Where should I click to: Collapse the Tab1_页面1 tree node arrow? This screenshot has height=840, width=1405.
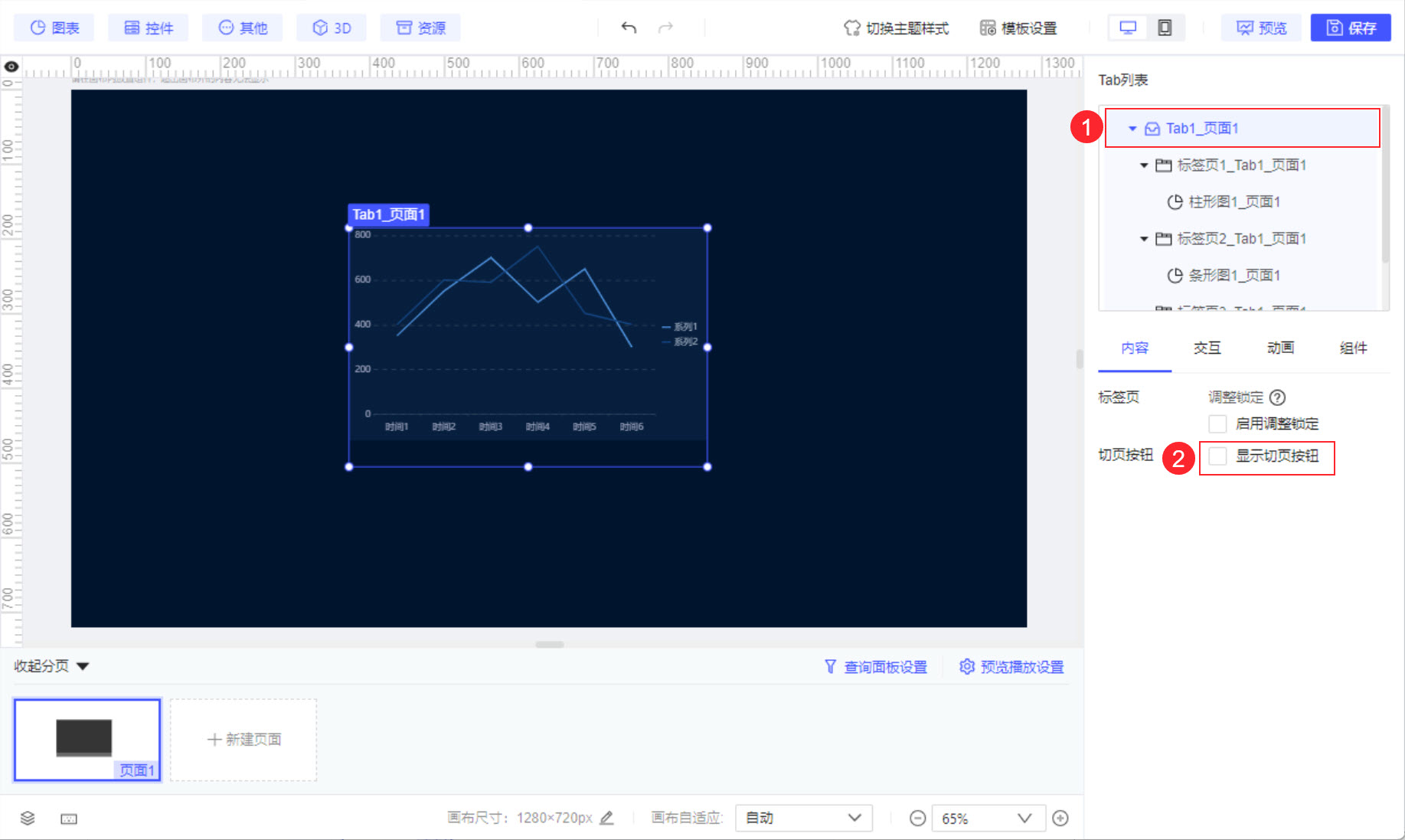[x=1132, y=129]
